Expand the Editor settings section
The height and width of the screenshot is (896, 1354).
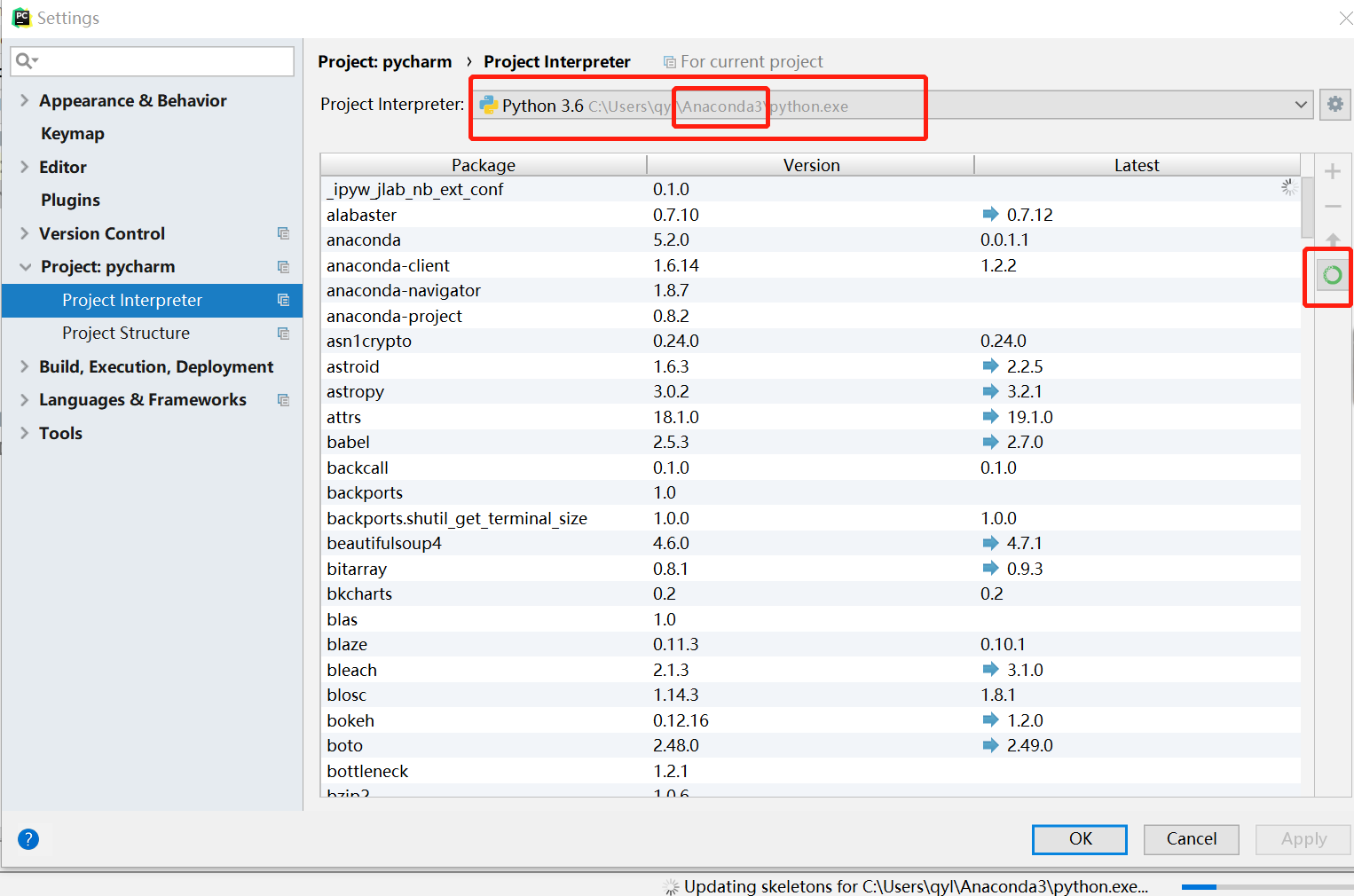24,167
